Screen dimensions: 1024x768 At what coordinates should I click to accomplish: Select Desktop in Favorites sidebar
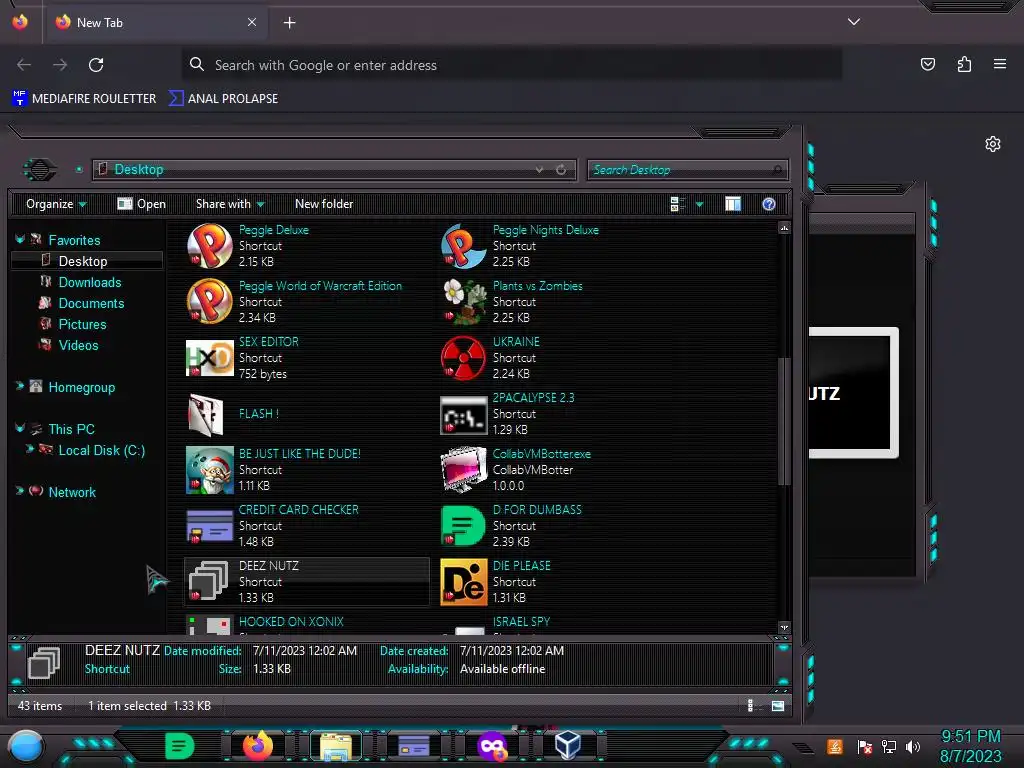pos(87,261)
